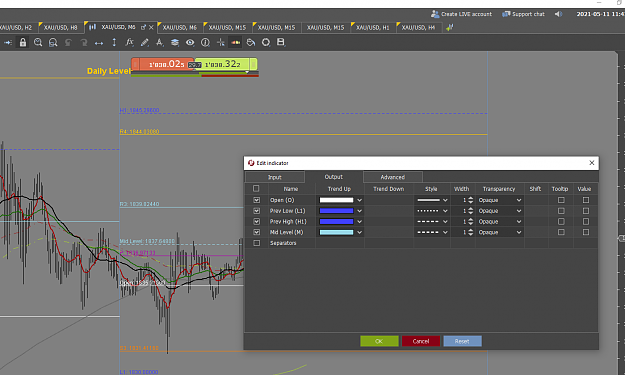Click Create LIVE account link
Viewport: 625px width, 375px height.
tap(461, 14)
